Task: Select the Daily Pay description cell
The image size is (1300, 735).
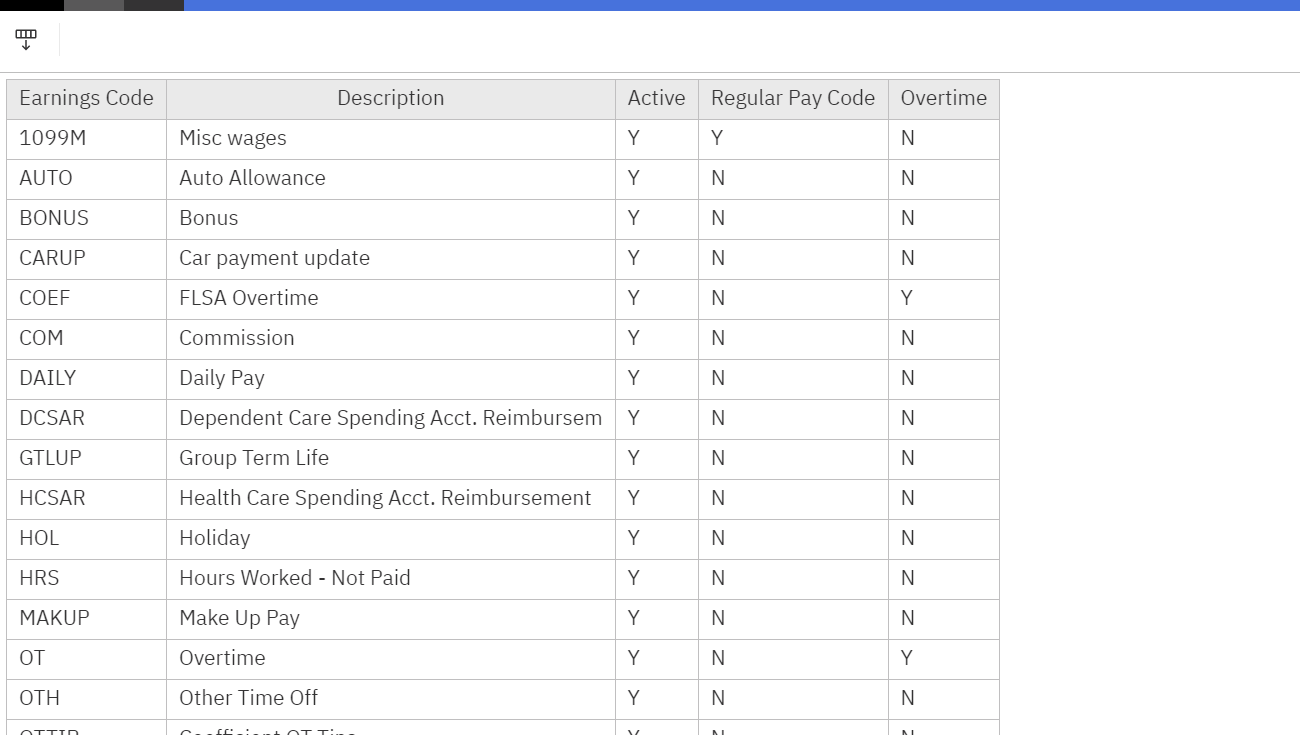Action: tap(391, 379)
